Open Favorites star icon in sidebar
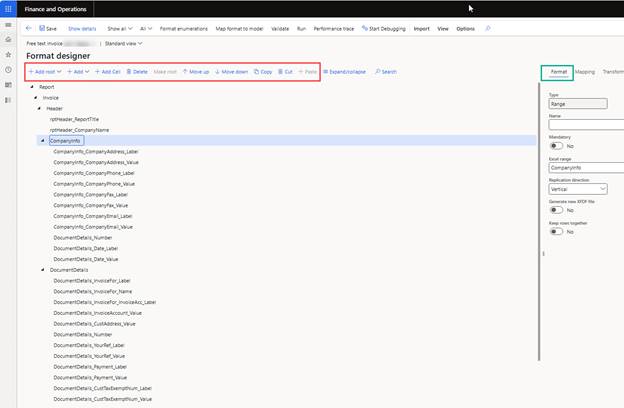The image size is (624, 408). 8,54
